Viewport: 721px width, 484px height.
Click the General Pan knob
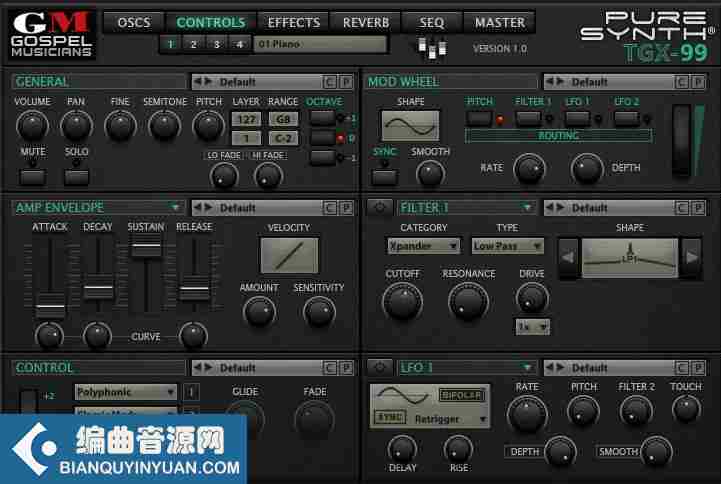(76, 125)
